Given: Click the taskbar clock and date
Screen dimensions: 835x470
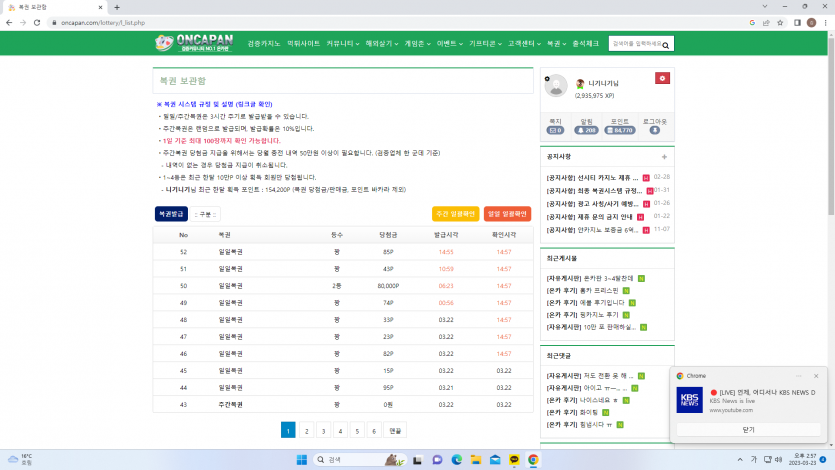Looking at the screenshot, I should (x=805, y=460).
